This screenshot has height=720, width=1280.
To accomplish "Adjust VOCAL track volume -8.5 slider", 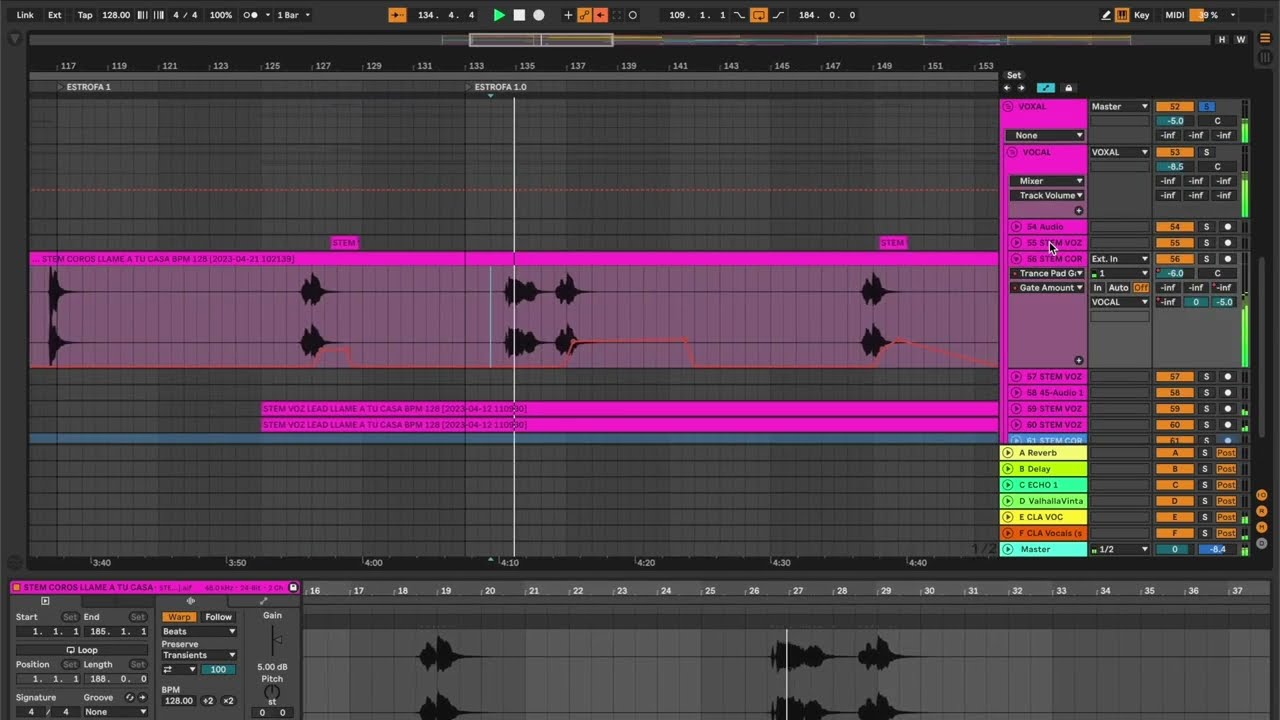I will tap(1175, 166).
